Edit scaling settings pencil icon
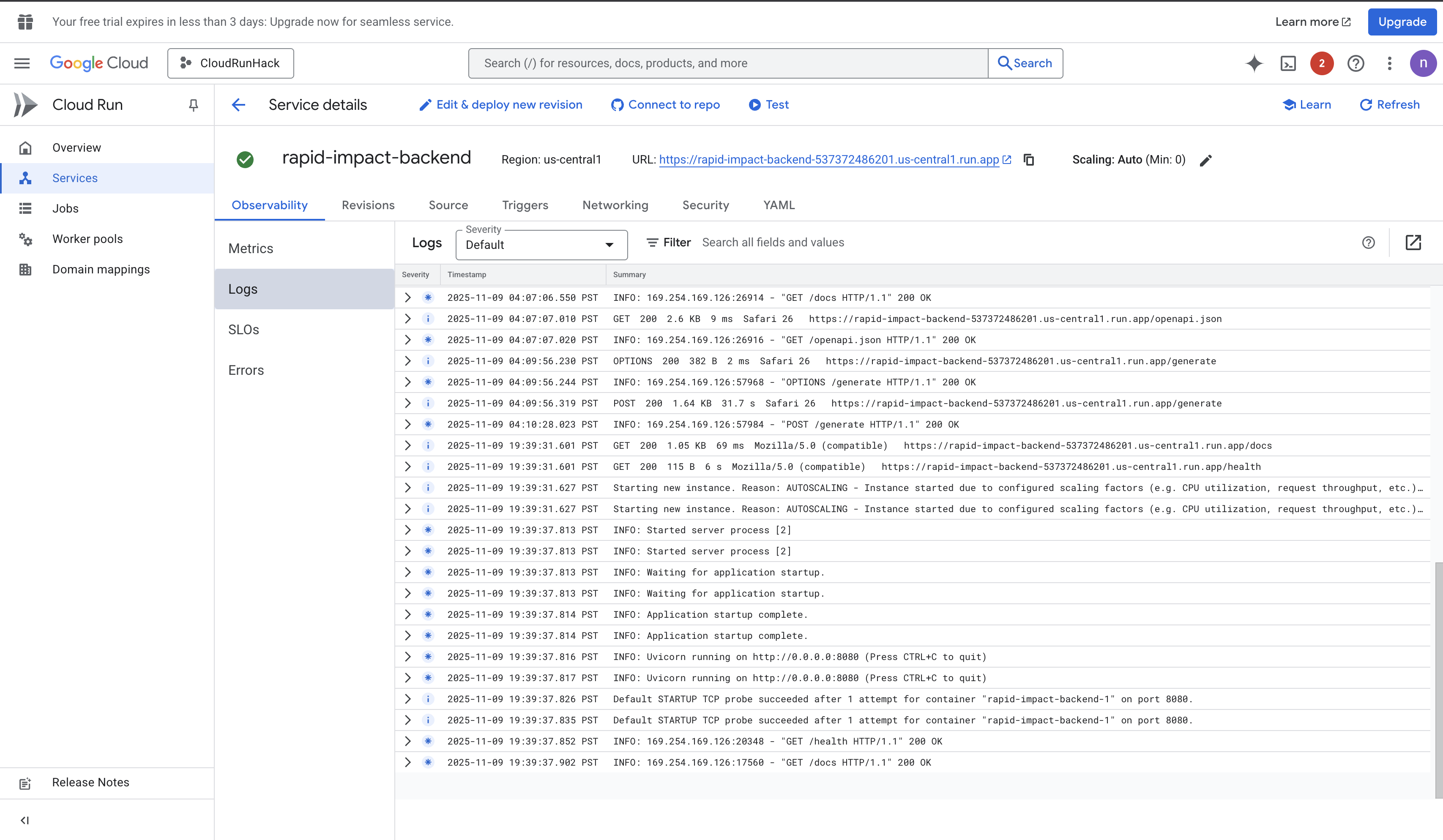Image resolution: width=1443 pixels, height=840 pixels. point(1205,160)
